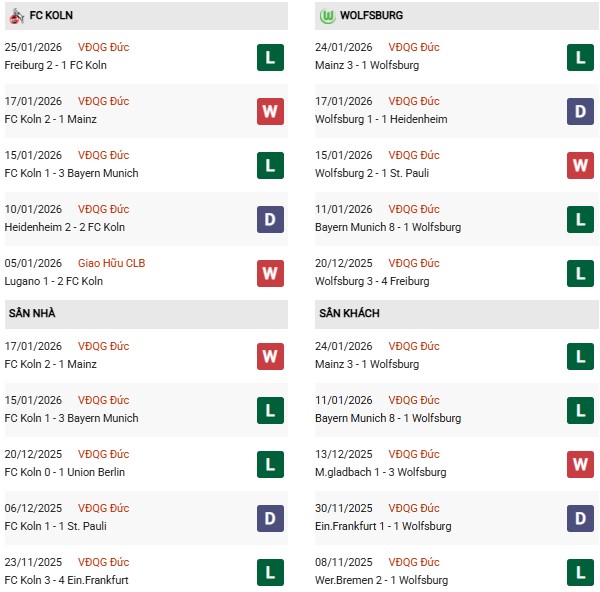Click the D badge for Wolfsburg 1-1 Heidenheim
This screenshot has height=592, width=600.
[x=580, y=111]
